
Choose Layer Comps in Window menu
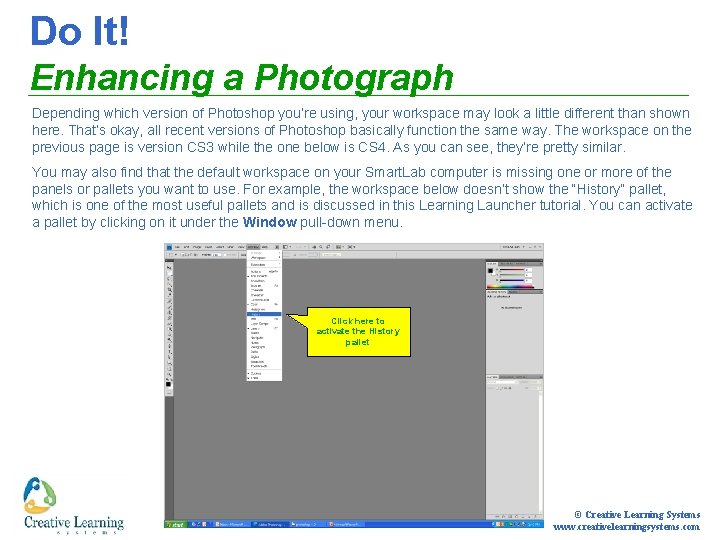coord(264,324)
